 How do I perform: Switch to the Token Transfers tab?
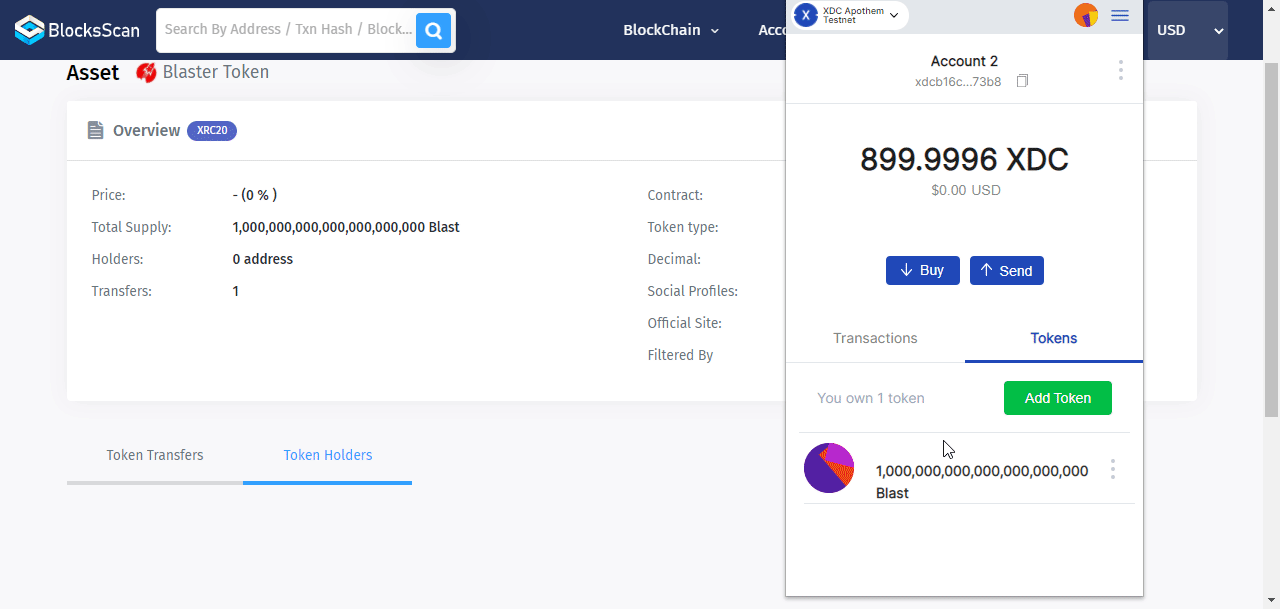[155, 455]
